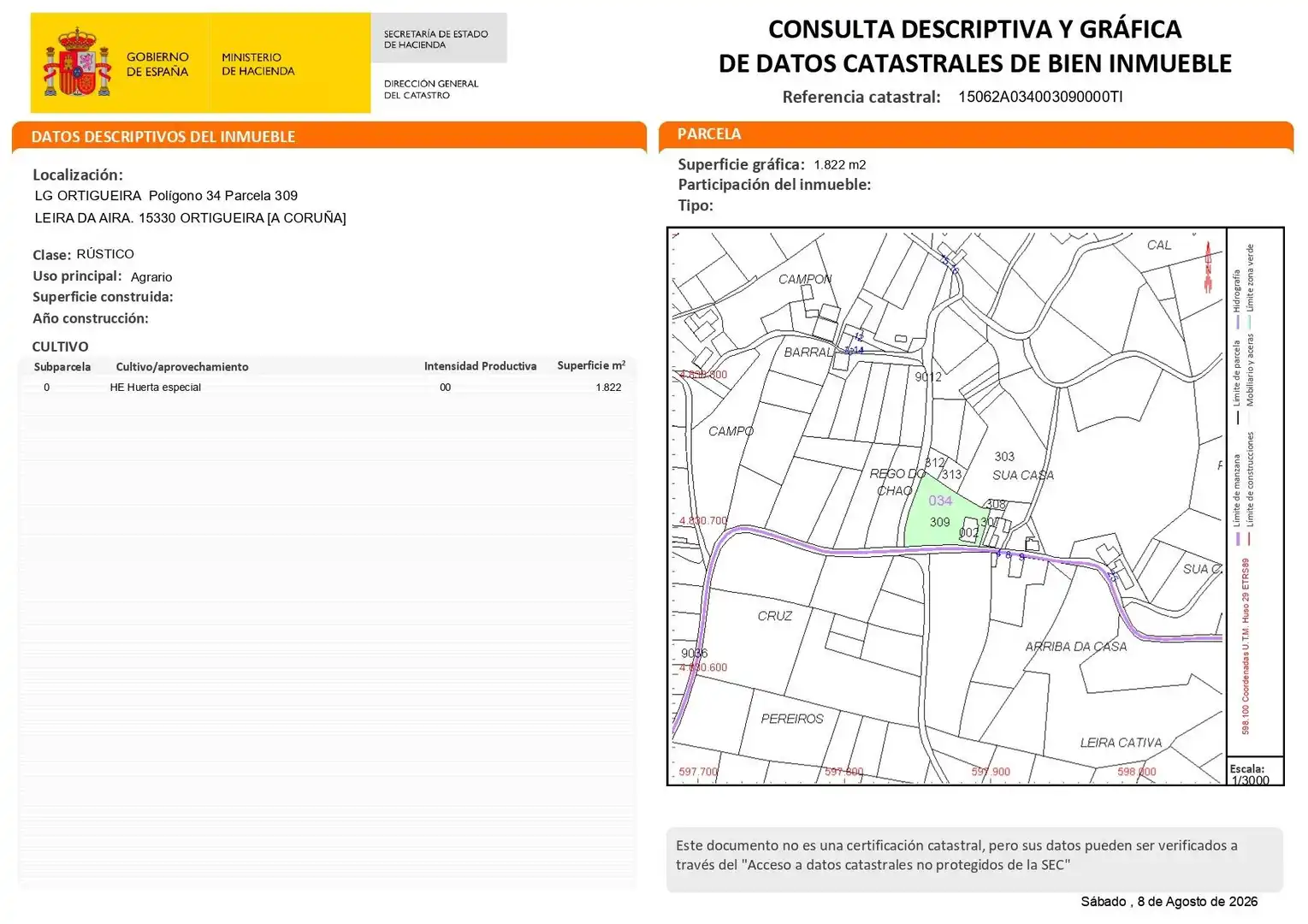Click the Hidrografía legend entry
1308x924 pixels.
coord(1236,299)
